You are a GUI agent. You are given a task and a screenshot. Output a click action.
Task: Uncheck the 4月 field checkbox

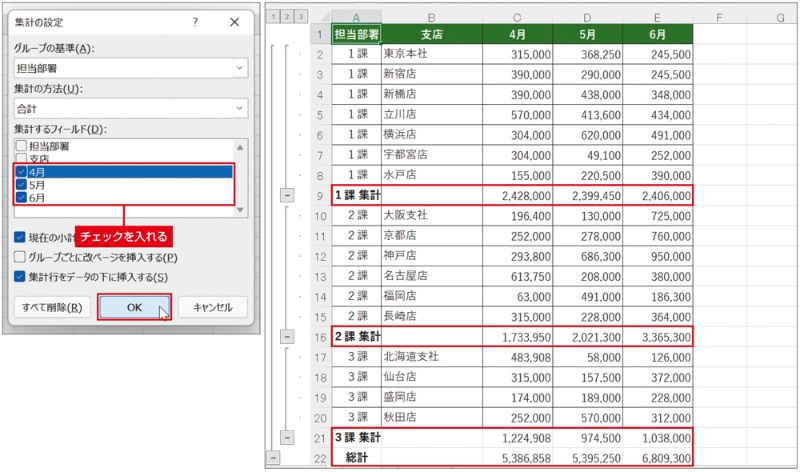[x=21, y=172]
